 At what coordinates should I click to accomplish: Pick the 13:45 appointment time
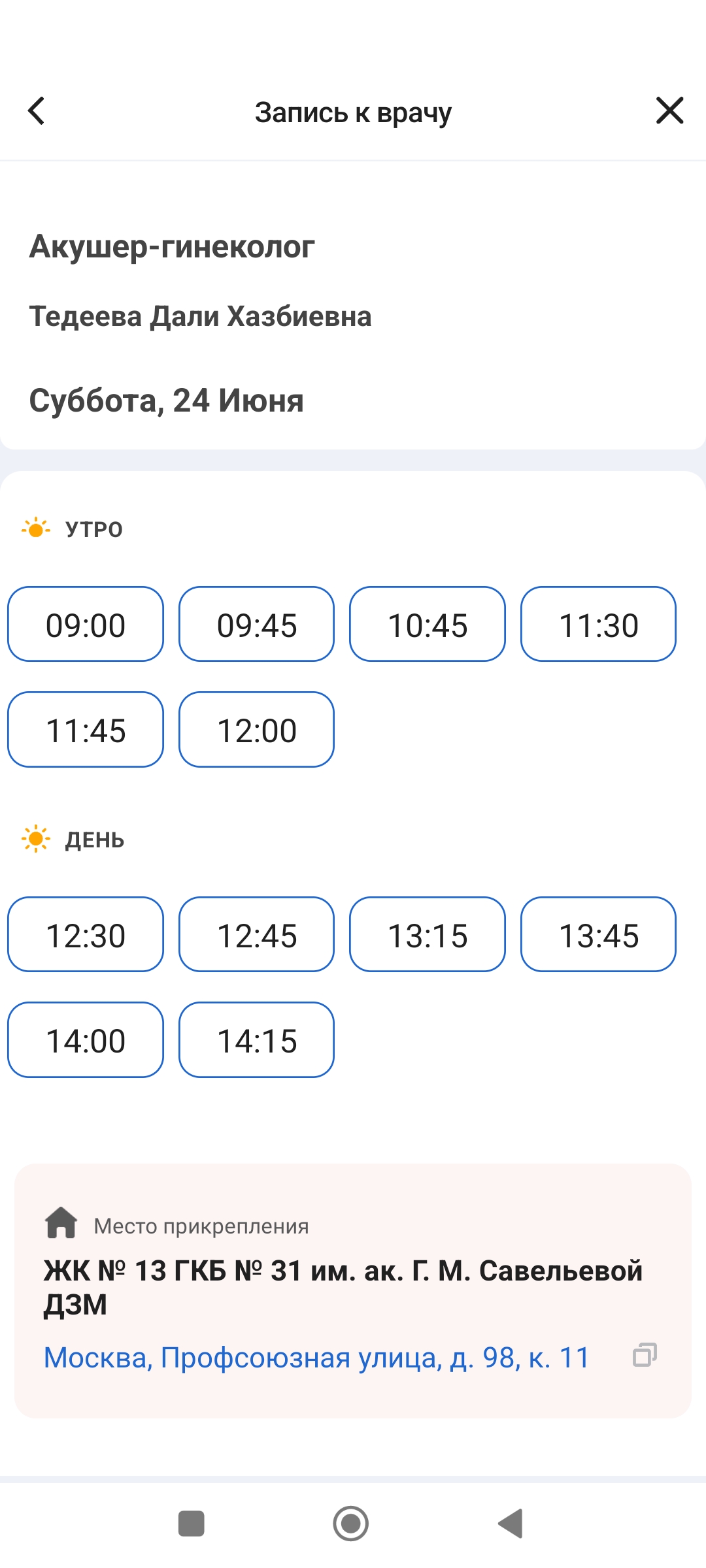pos(598,935)
